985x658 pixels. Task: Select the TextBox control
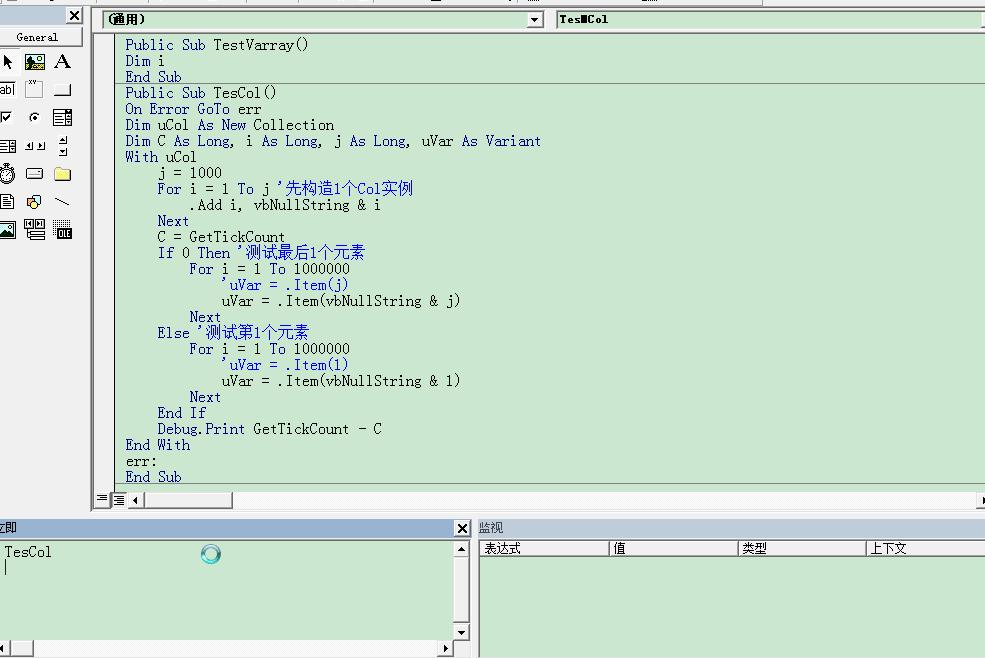[8, 89]
